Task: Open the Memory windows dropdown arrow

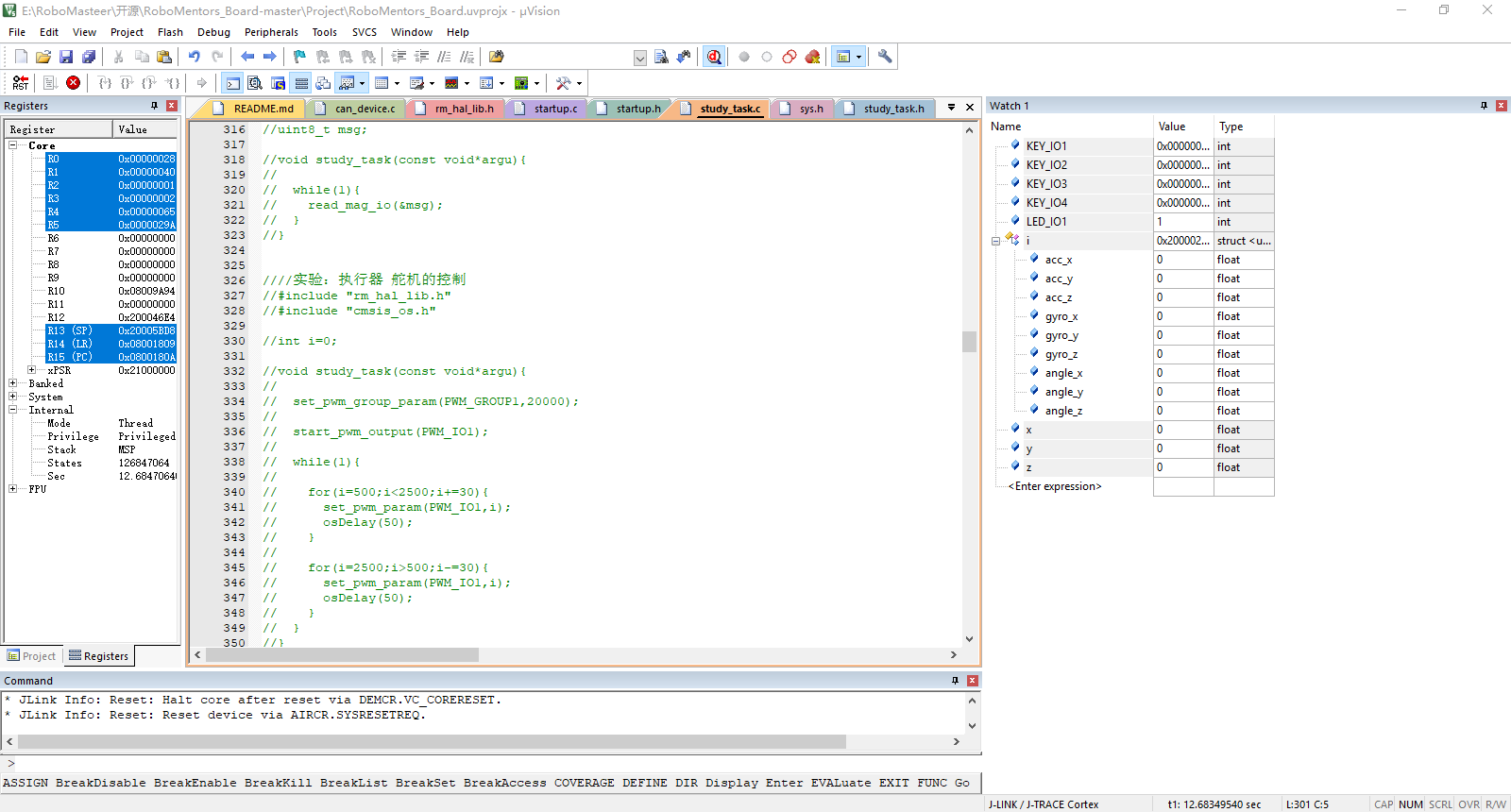Action: pyautogui.click(x=398, y=83)
